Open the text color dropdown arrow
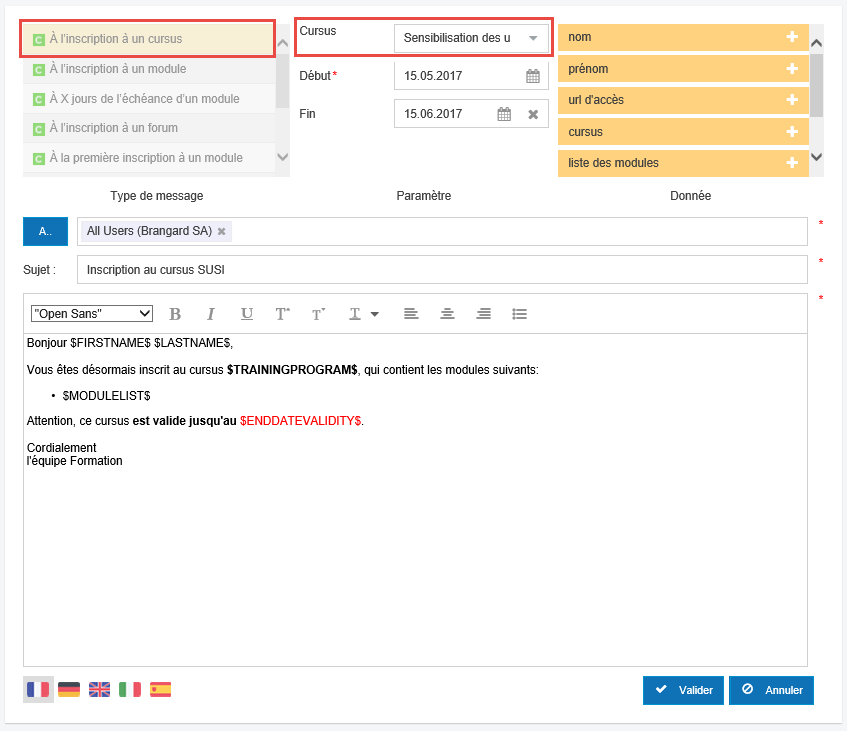847x731 pixels. coord(375,314)
